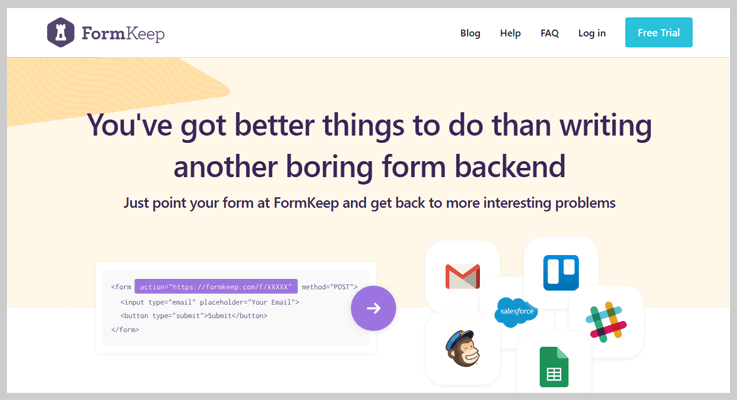Screen dimensions: 737x400
Task: Click the Salesforce cloud icon
Action: [x=516, y=312]
